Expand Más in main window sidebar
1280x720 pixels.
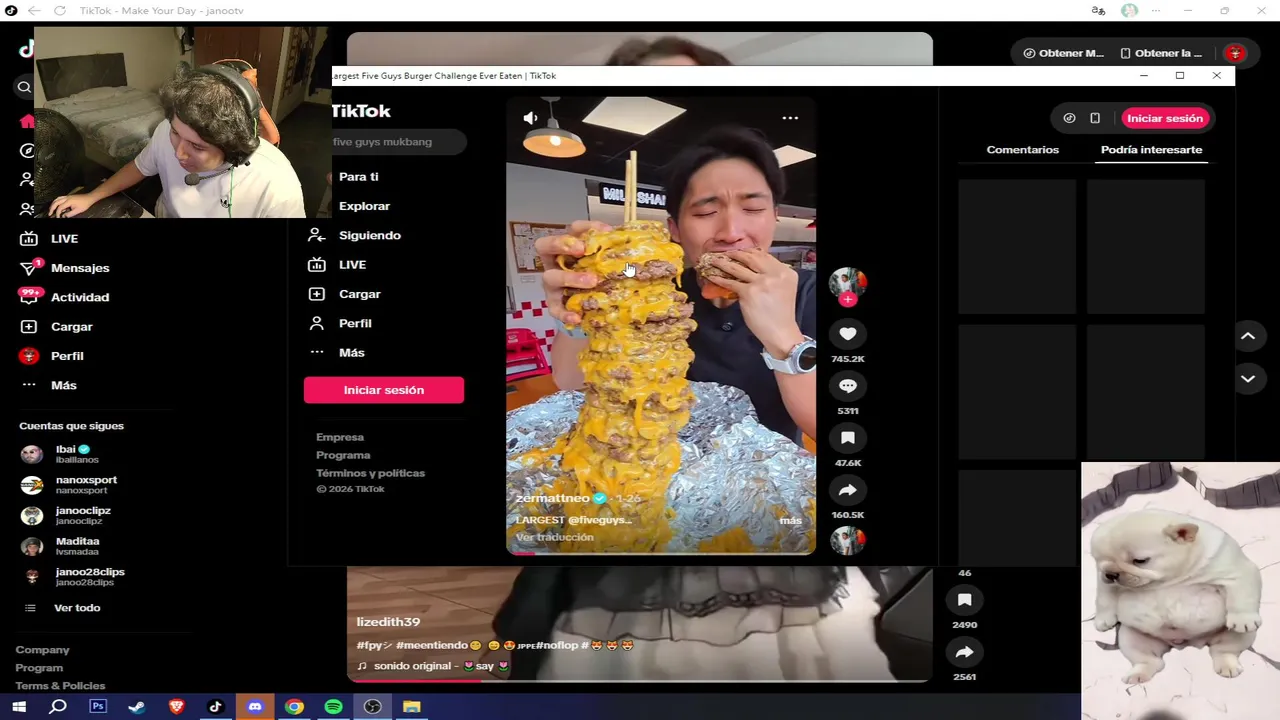click(49, 385)
